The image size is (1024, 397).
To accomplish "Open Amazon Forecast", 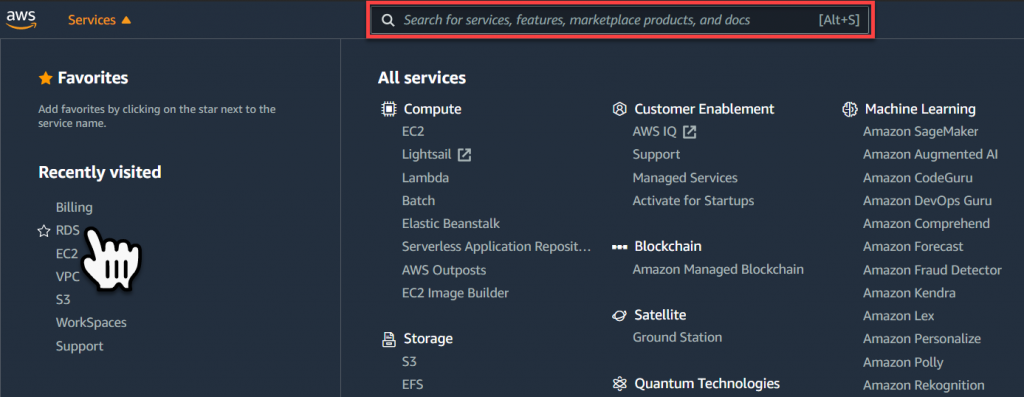I will tap(913, 247).
